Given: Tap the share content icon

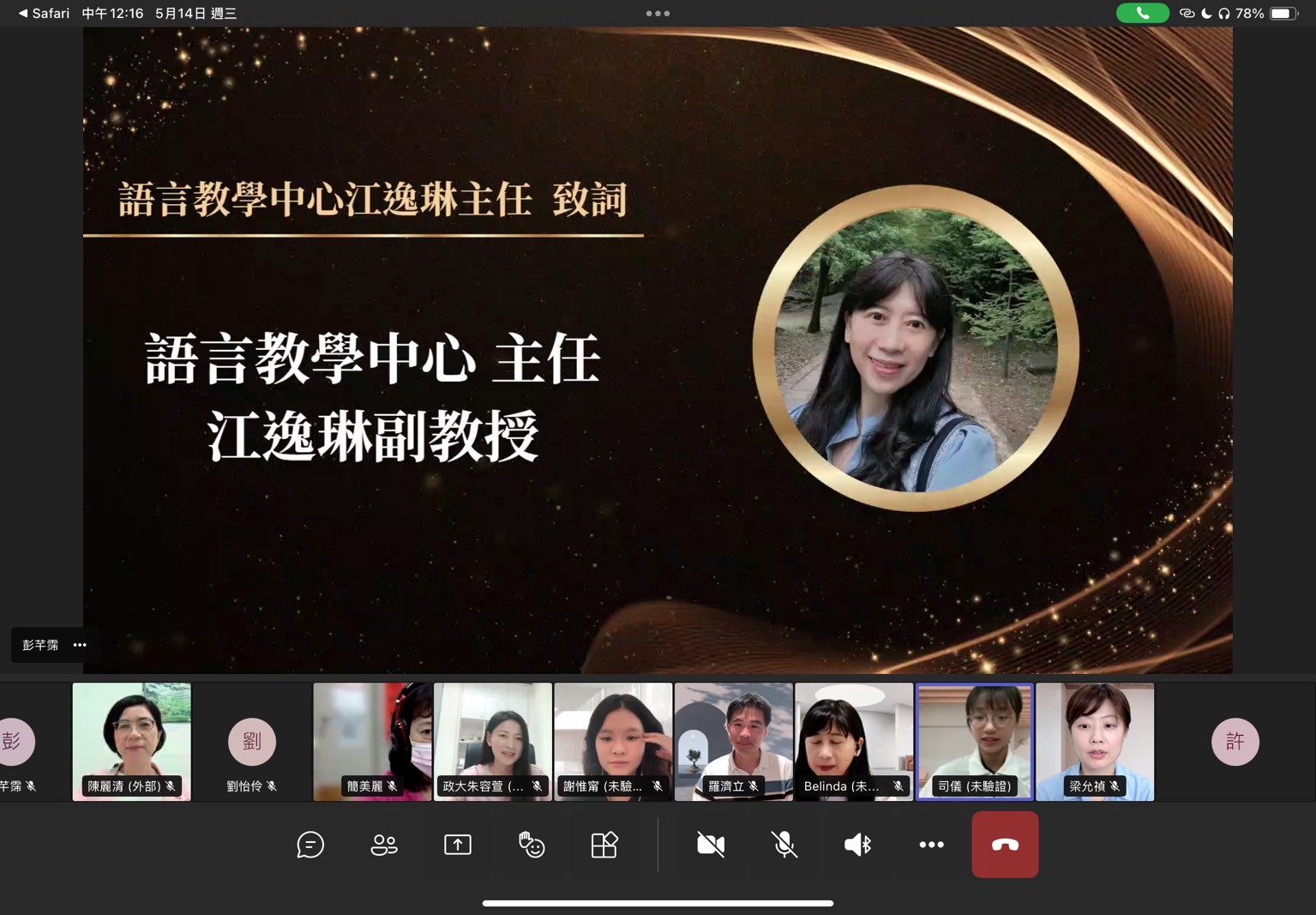Looking at the screenshot, I should pyautogui.click(x=457, y=845).
